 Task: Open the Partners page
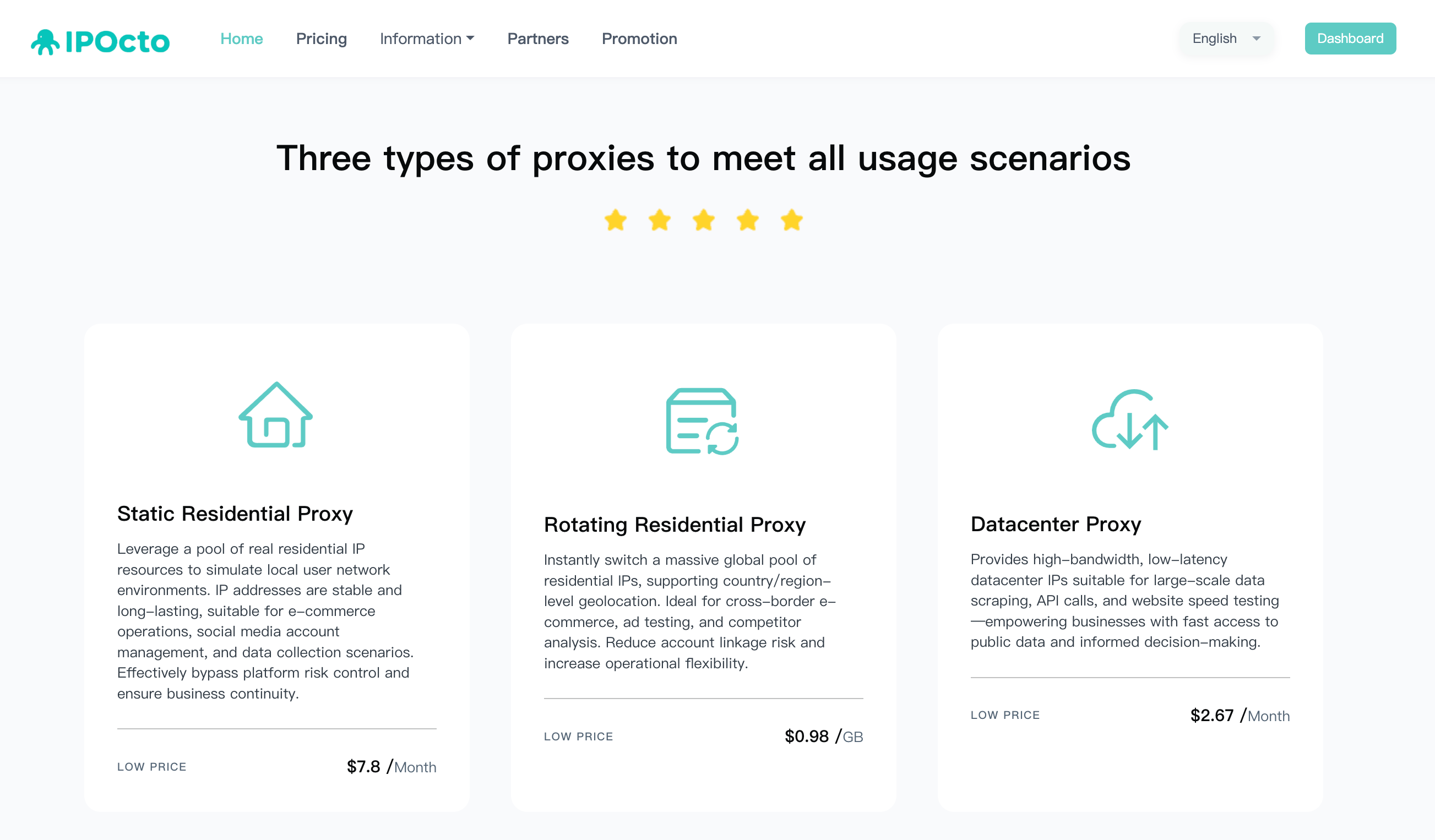(537, 39)
